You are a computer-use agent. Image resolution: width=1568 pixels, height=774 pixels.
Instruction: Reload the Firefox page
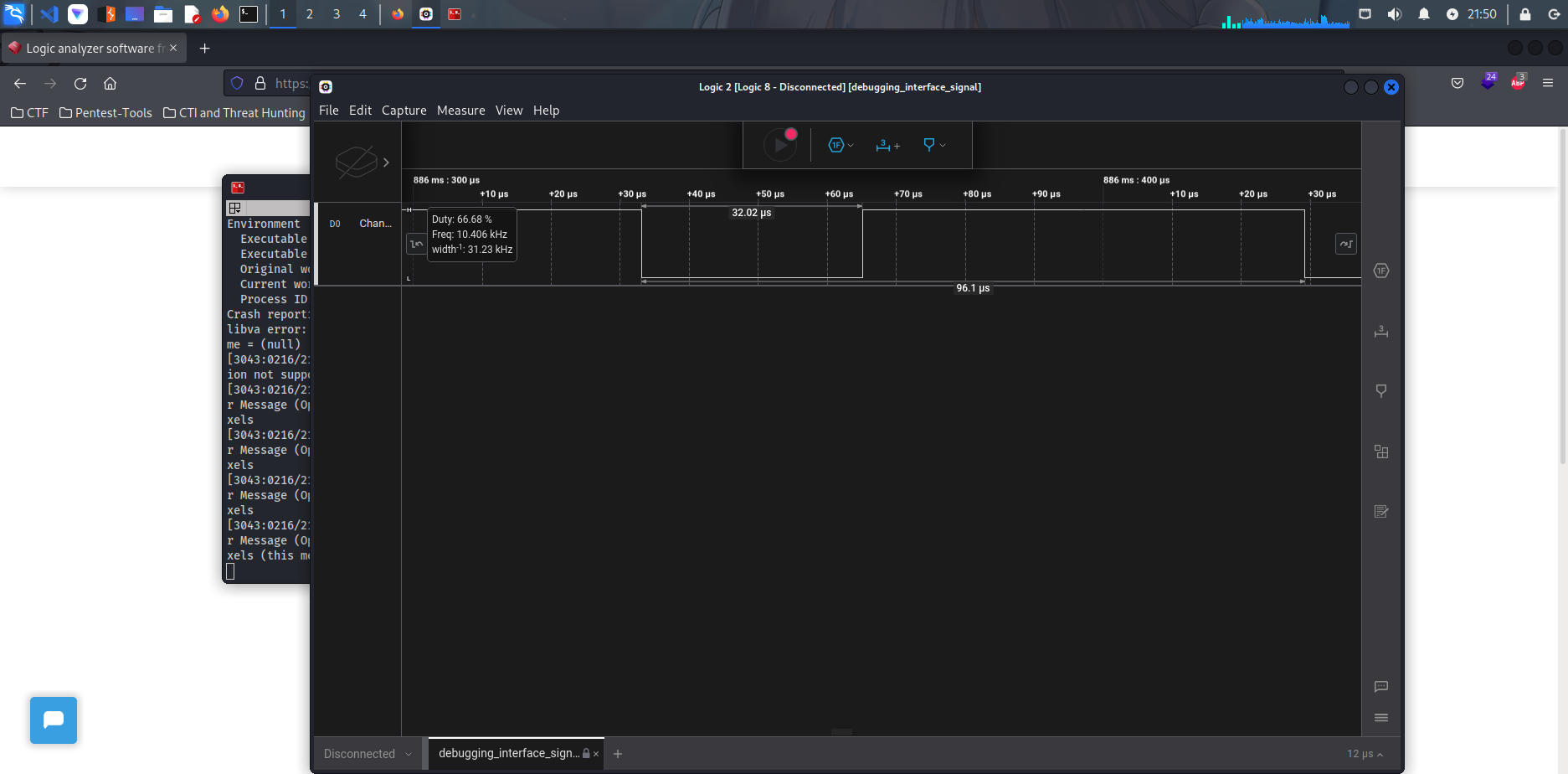click(x=80, y=83)
